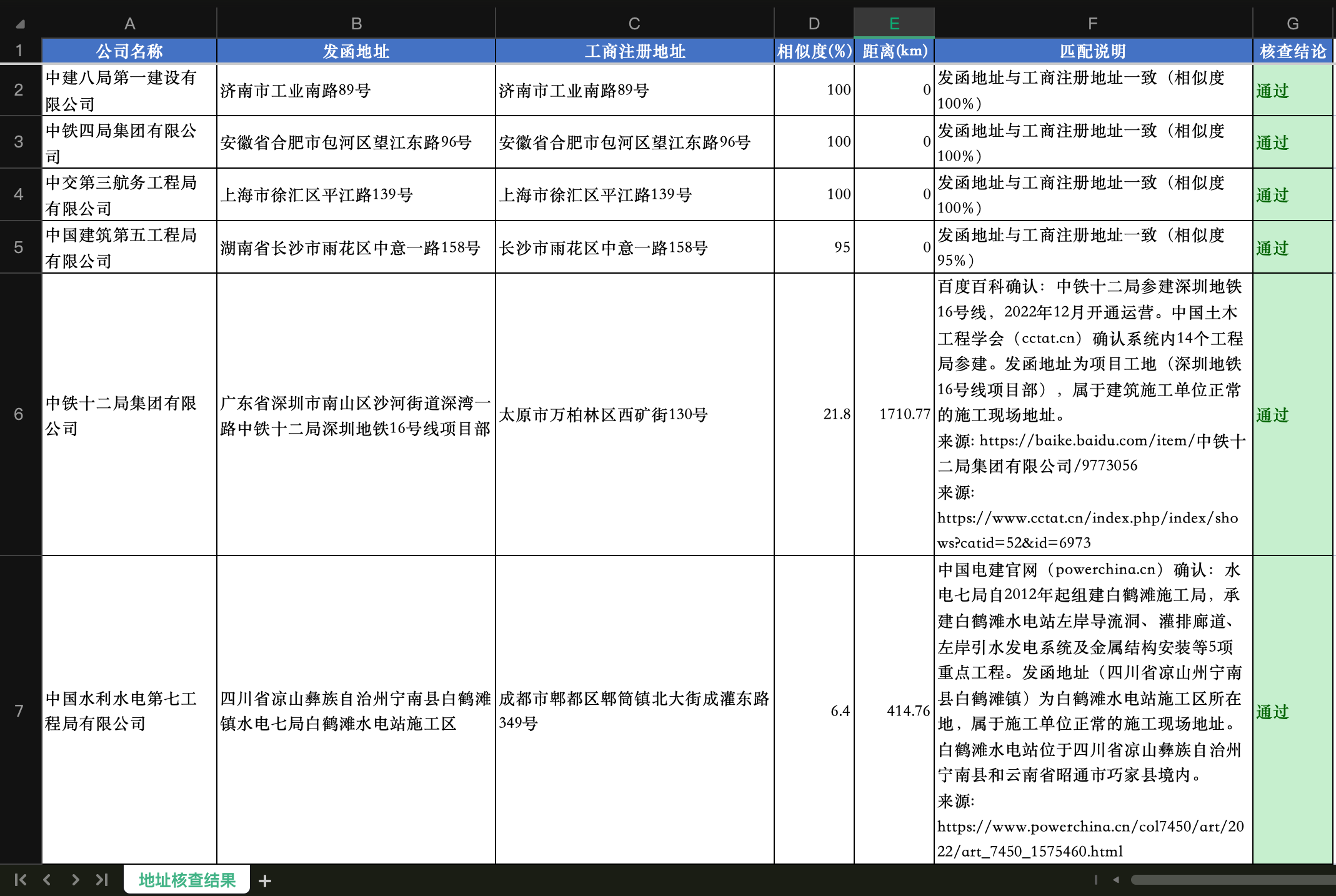Select distance cell 1710.77
Image resolution: width=1336 pixels, height=896 pixels.
coord(894,415)
